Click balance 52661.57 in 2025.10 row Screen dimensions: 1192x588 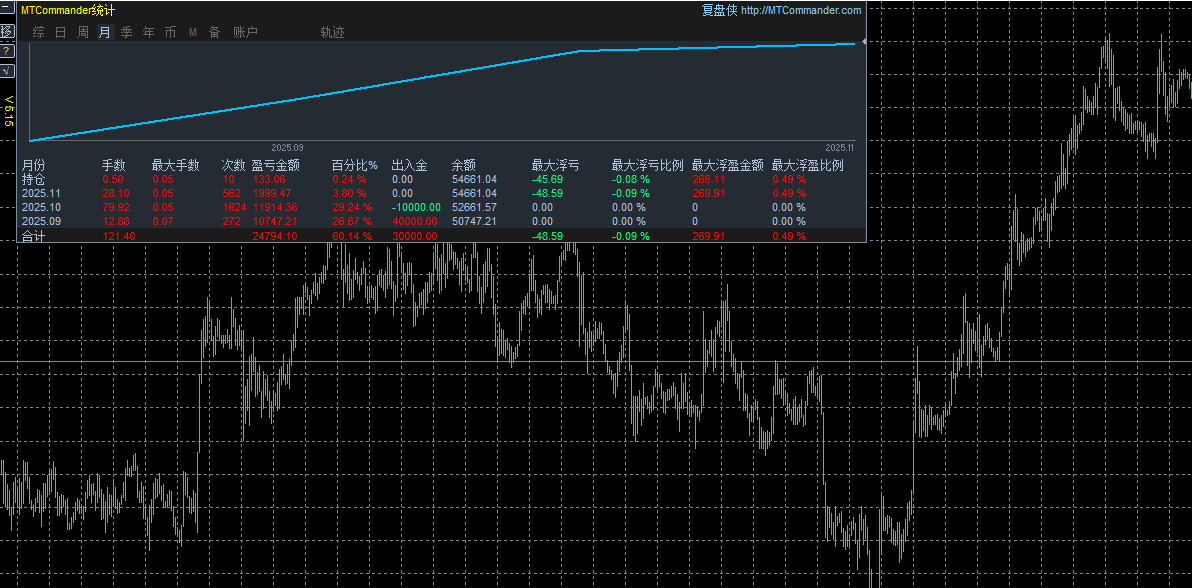click(474, 207)
